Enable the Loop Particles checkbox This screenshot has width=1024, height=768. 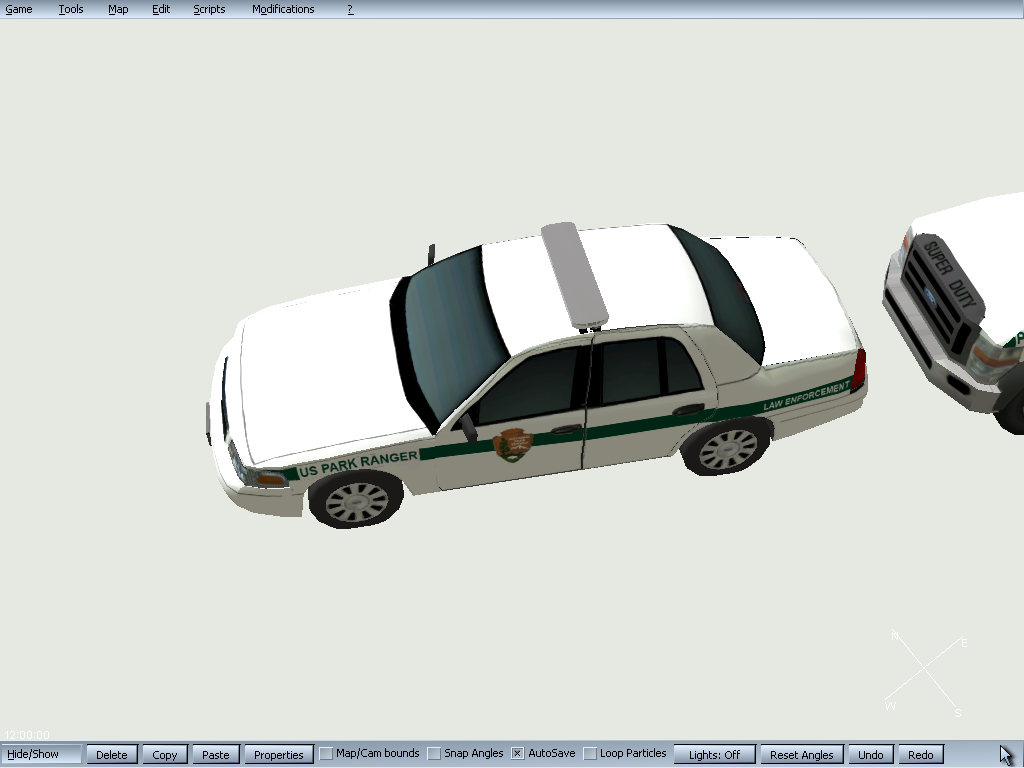pos(590,754)
